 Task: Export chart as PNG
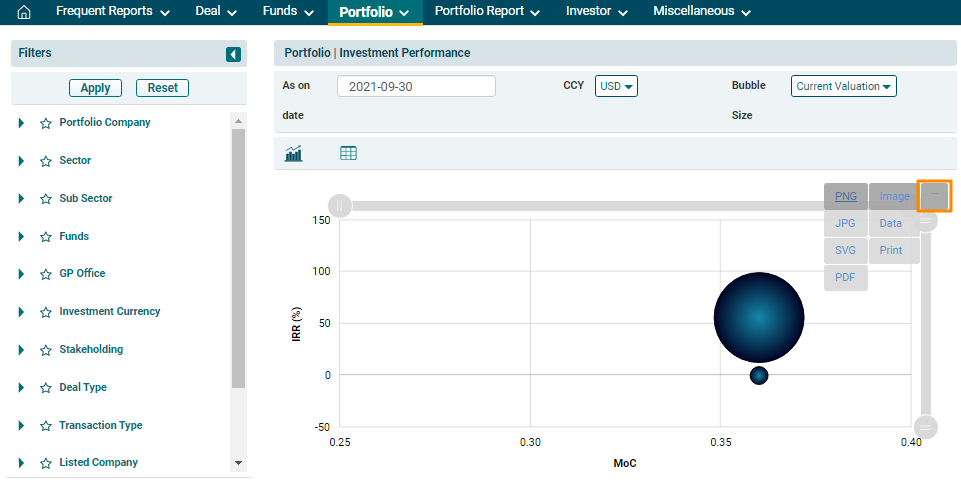[845, 196]
